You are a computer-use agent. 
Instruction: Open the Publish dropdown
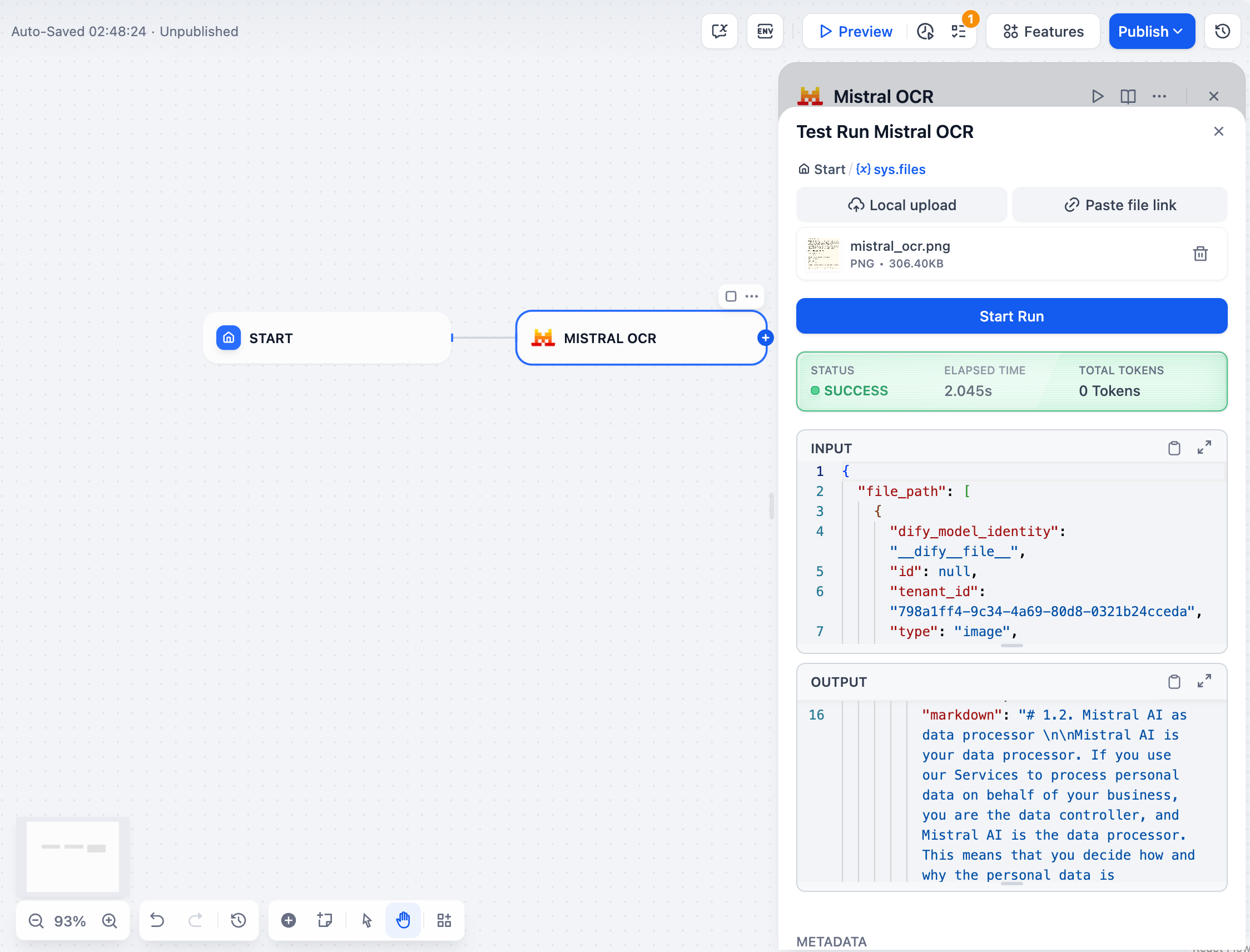(x=1151, y=31)
